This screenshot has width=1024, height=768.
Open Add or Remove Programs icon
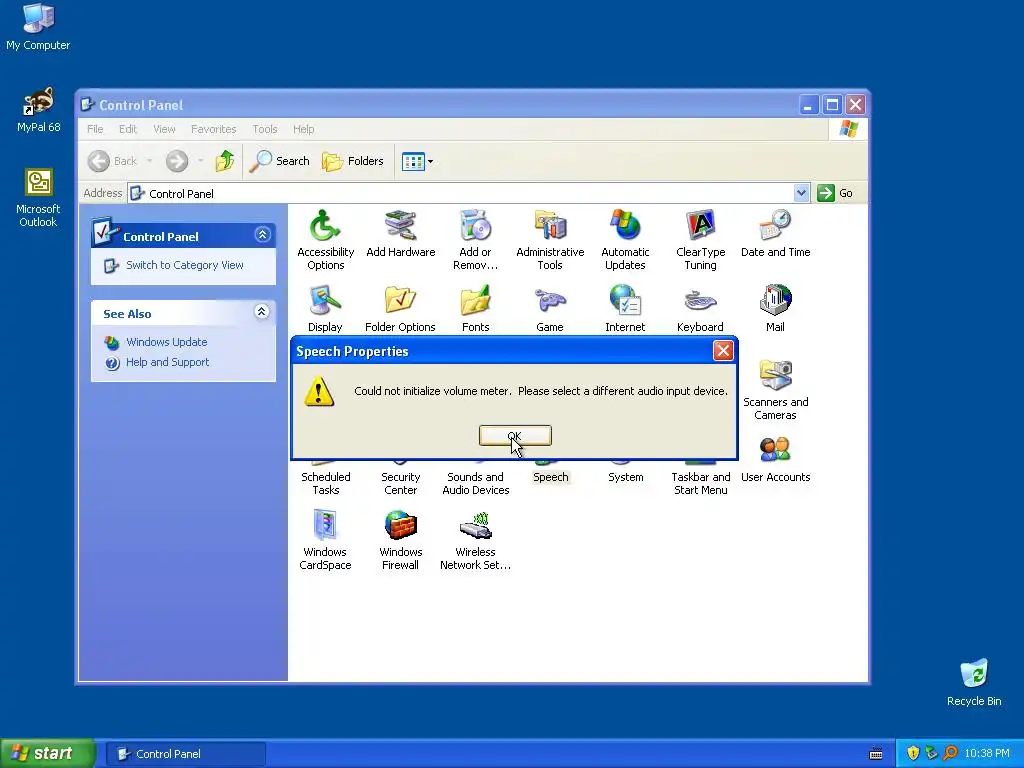pyautogui.click(x=475, y=226)
